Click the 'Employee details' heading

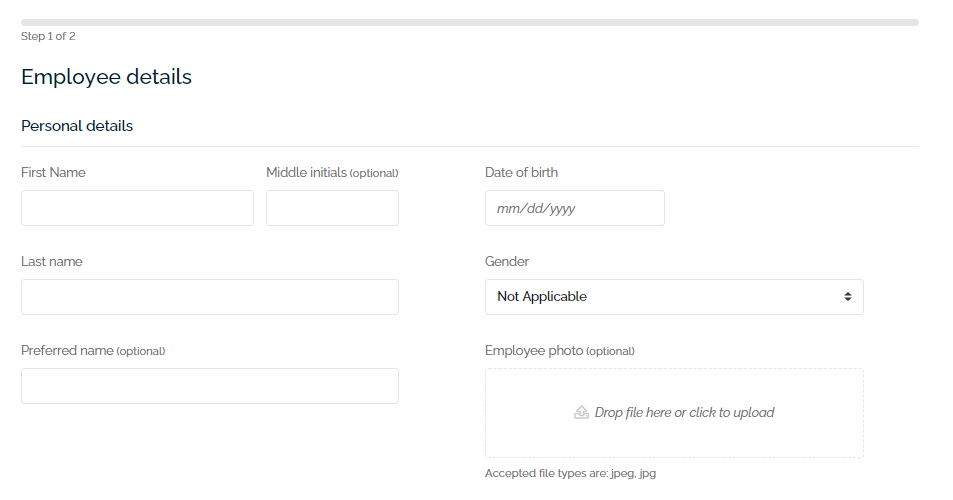[x=106, y=77]
